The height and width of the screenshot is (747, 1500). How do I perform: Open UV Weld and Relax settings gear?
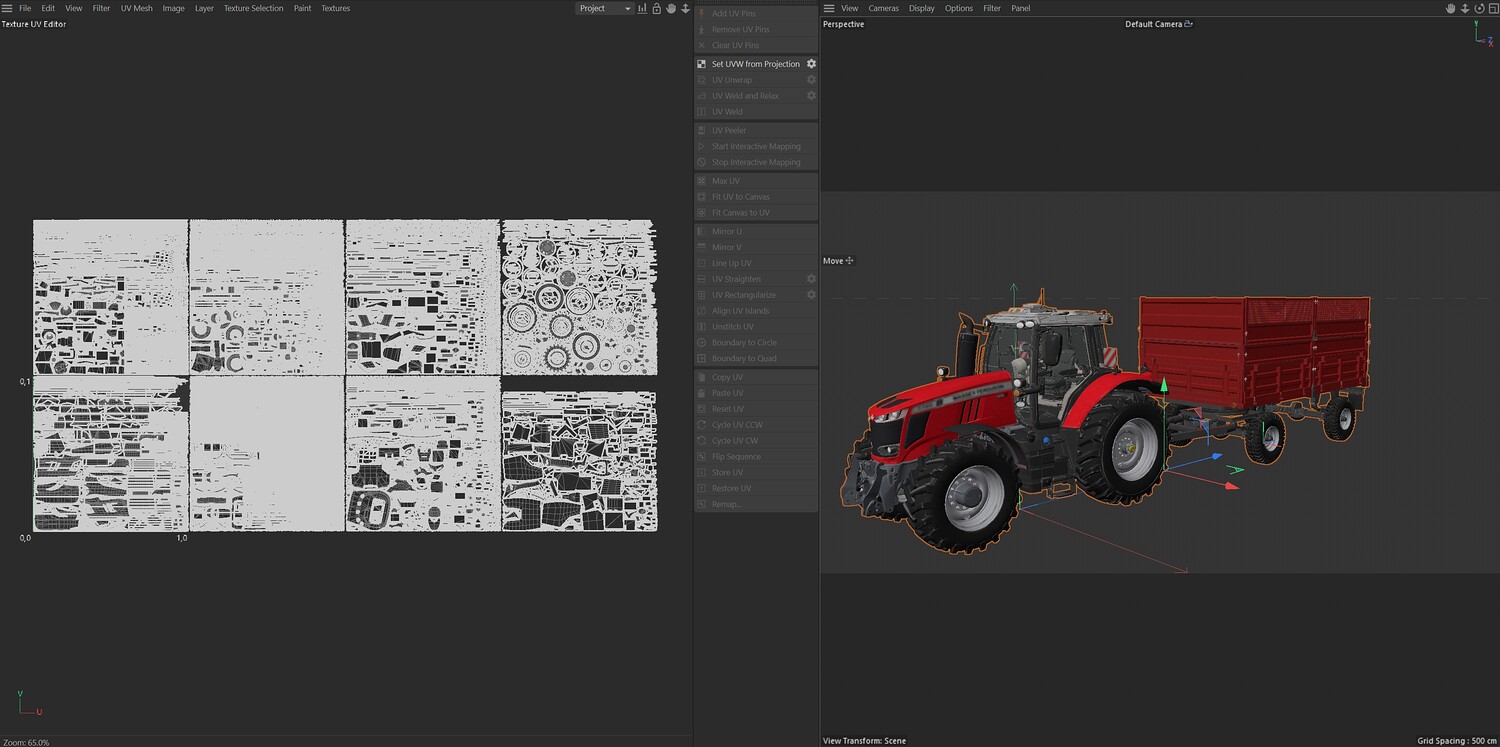click(x=811, y=96)
